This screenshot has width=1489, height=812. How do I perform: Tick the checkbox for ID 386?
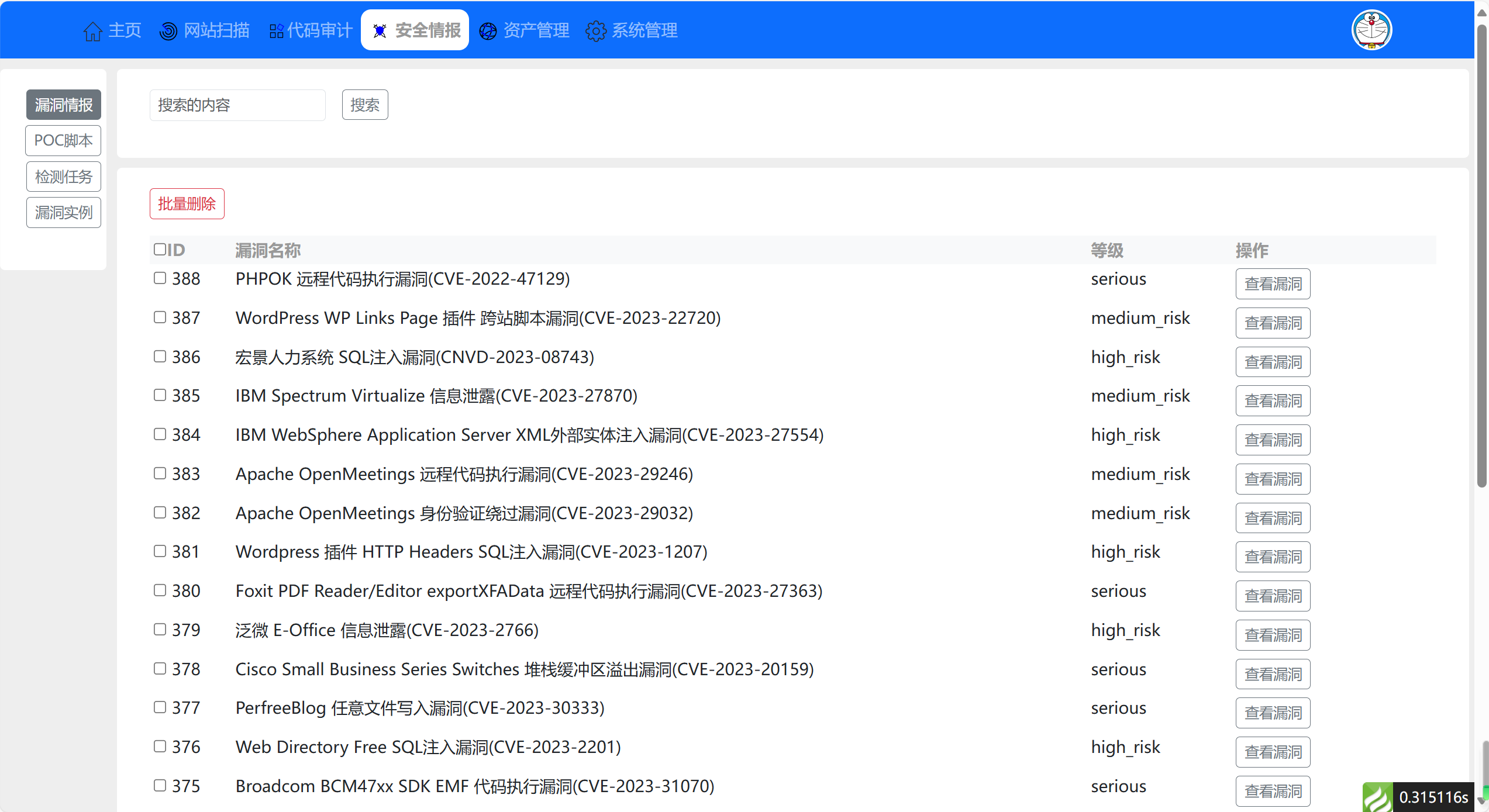[x=160, y=356]
